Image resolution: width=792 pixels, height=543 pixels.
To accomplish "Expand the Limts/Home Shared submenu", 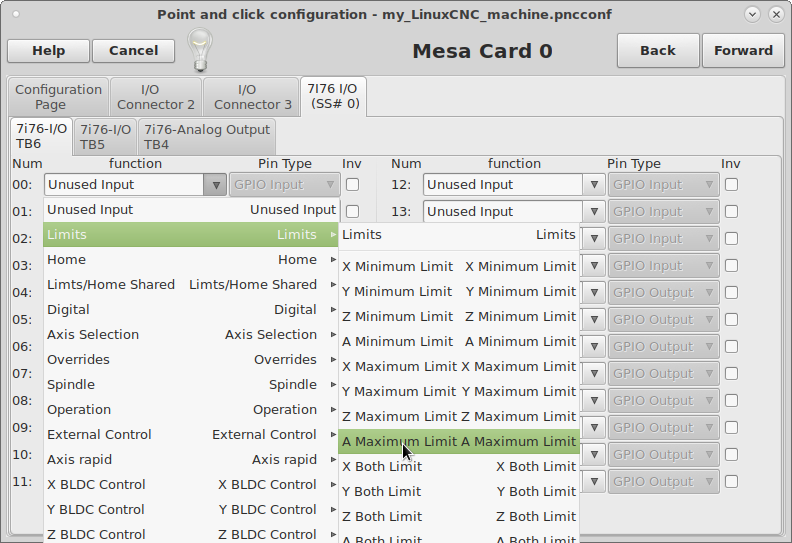I will coord(191,285).
